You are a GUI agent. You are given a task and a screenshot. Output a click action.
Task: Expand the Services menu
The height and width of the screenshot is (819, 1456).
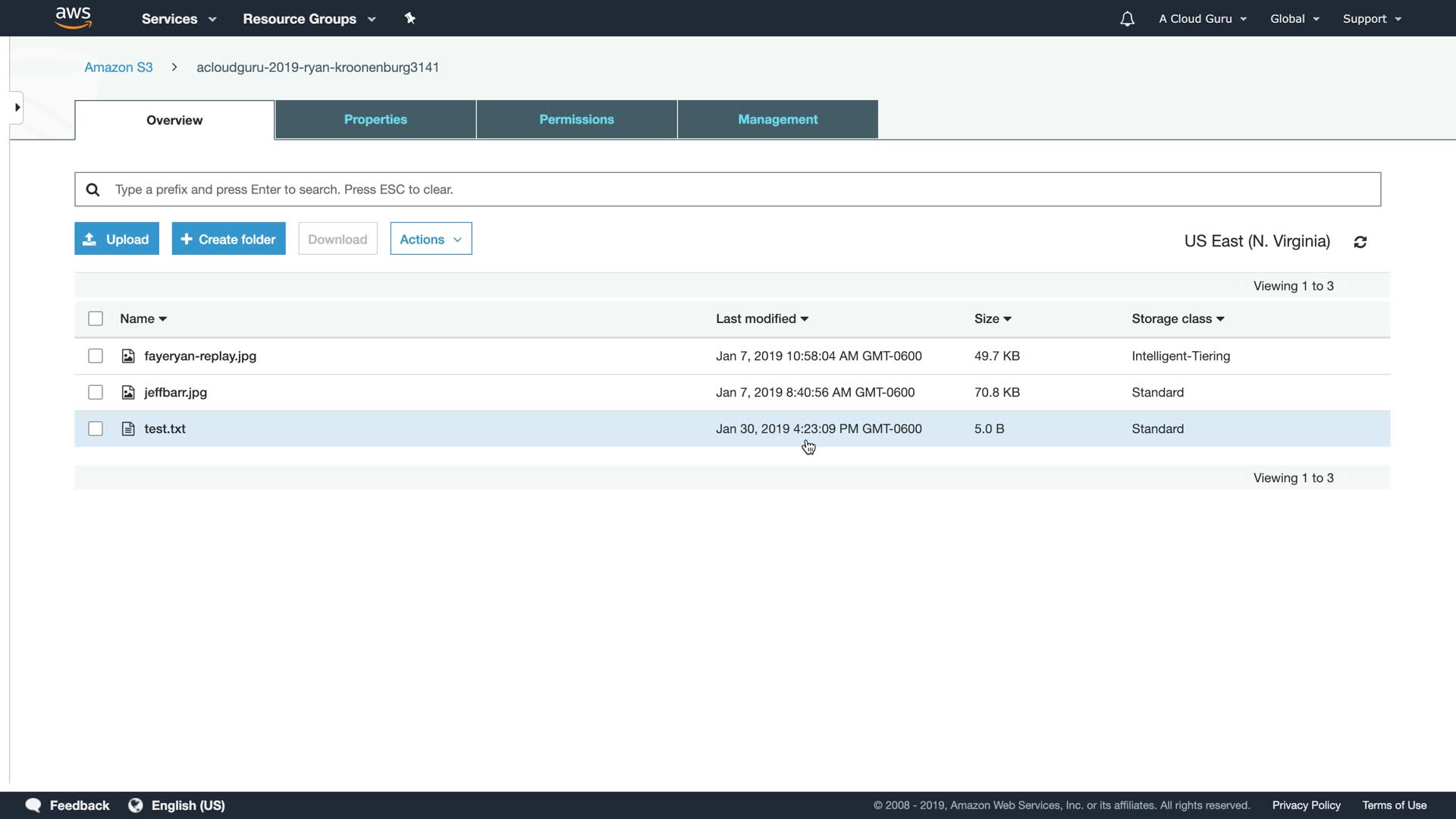click(179, 19)
